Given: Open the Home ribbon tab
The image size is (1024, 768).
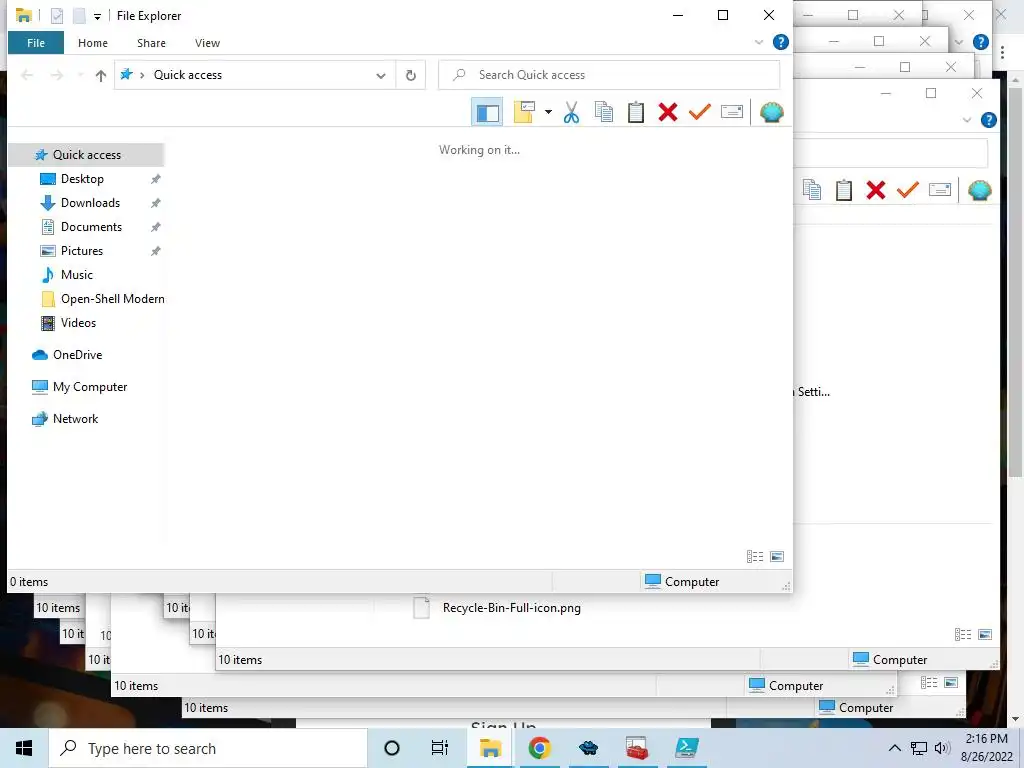Looking at the screenshot, I should pyautogui.click(x=93, y=43).
